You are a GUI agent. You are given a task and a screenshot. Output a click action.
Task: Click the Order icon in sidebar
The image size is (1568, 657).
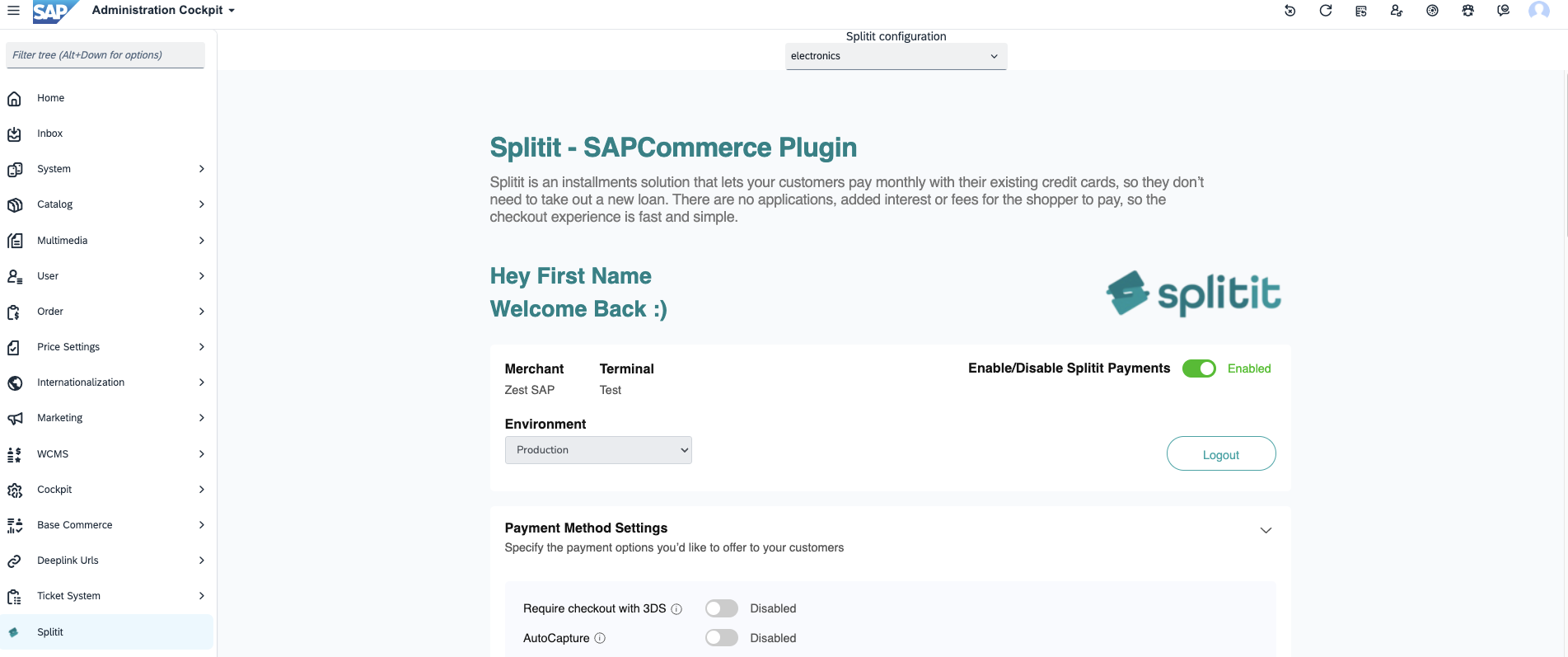(x=14, y=312)
